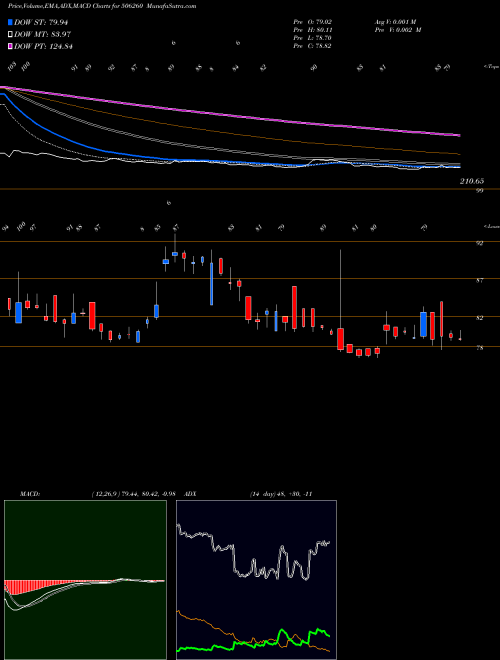Click the 'Pre L: 78.70' value

click(312, 38)
